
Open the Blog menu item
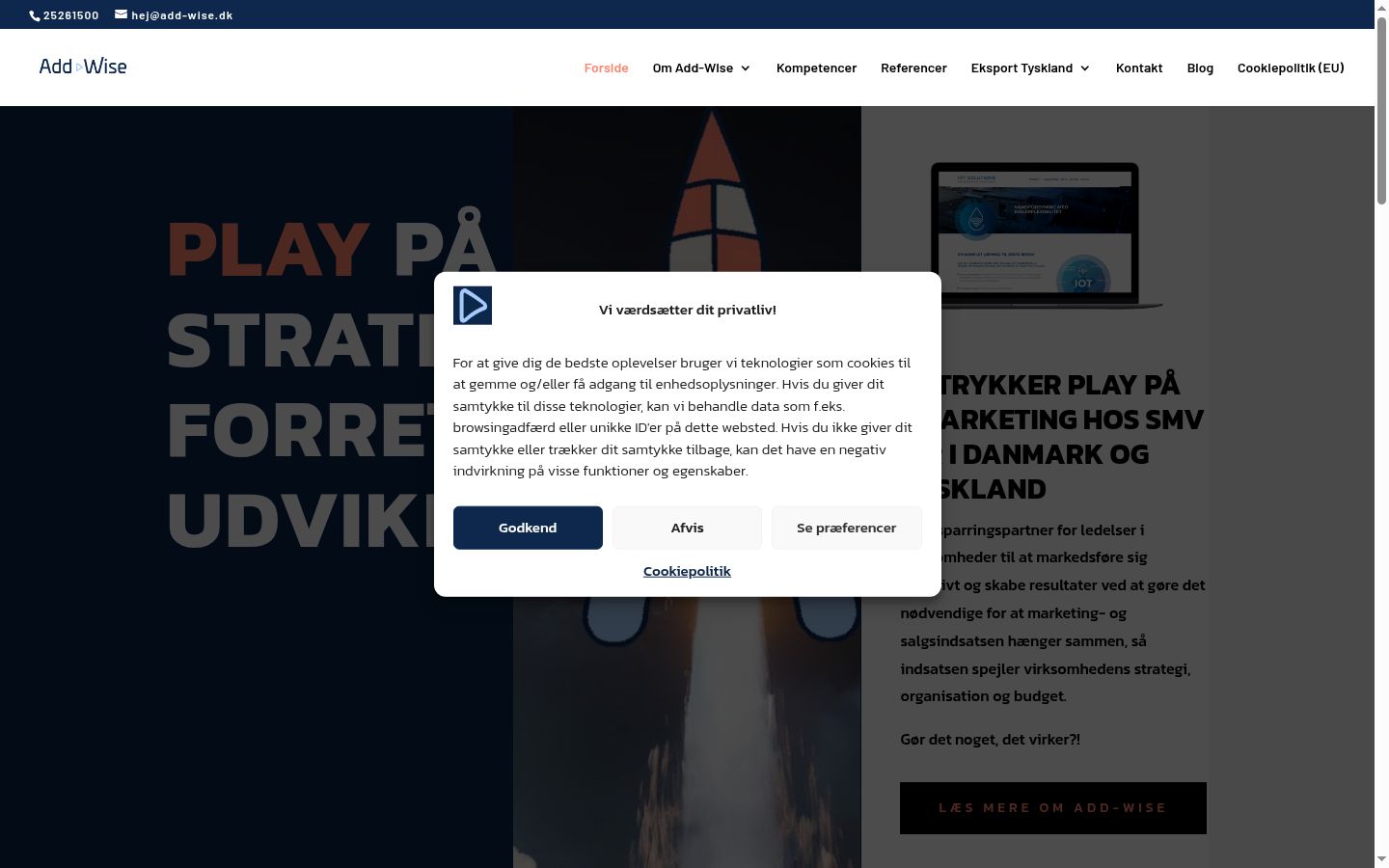coord(1200,68)
